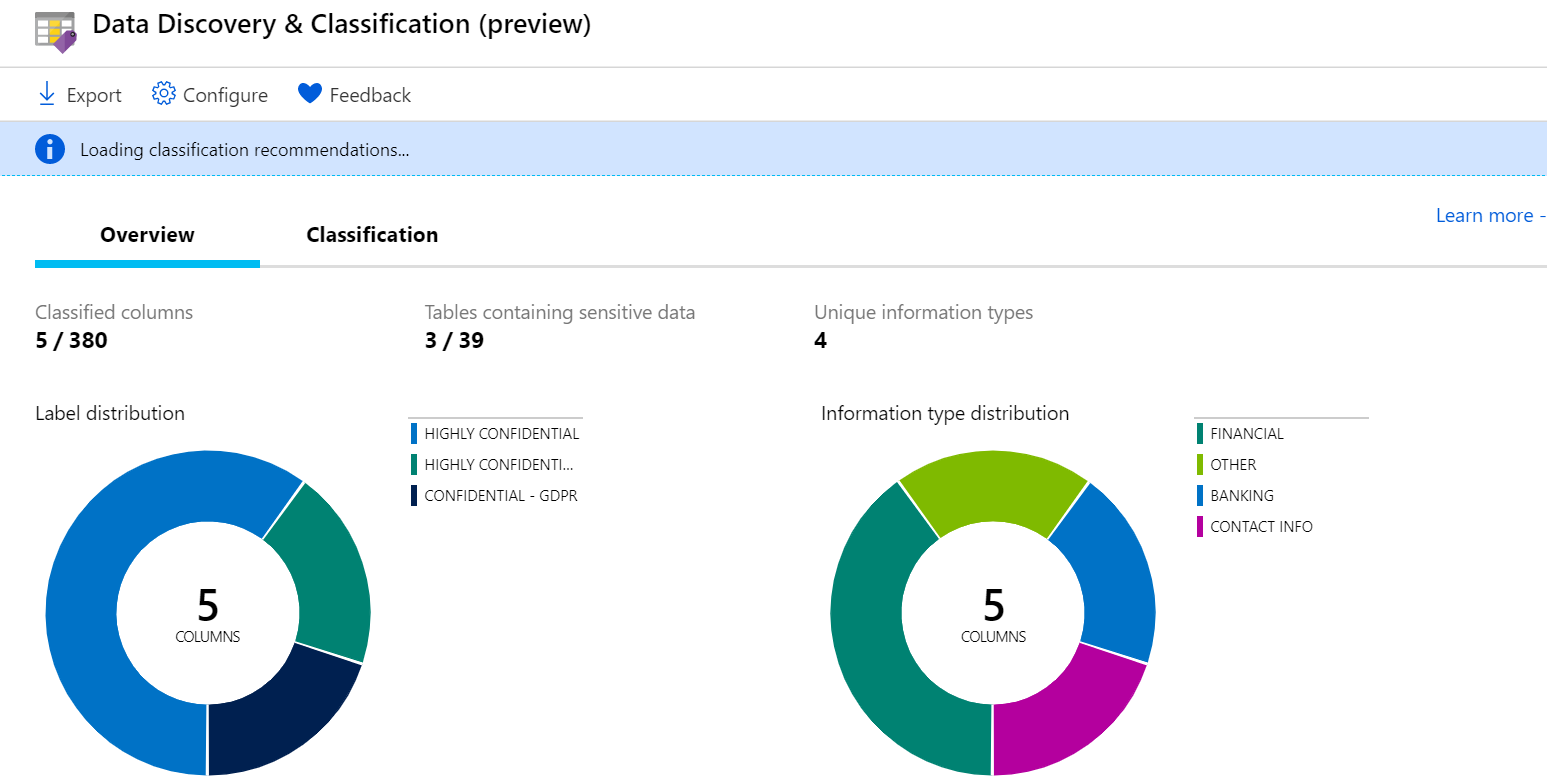1547x781 pixels.
Task: Click the OTHER legend color swatch
Action: pos(1200,465)
